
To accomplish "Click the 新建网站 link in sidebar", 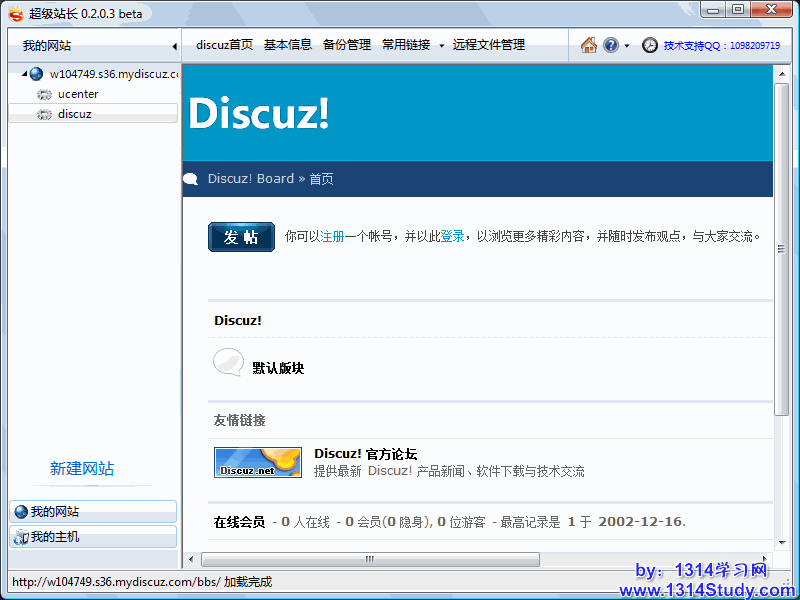I will tap(82, 469).
